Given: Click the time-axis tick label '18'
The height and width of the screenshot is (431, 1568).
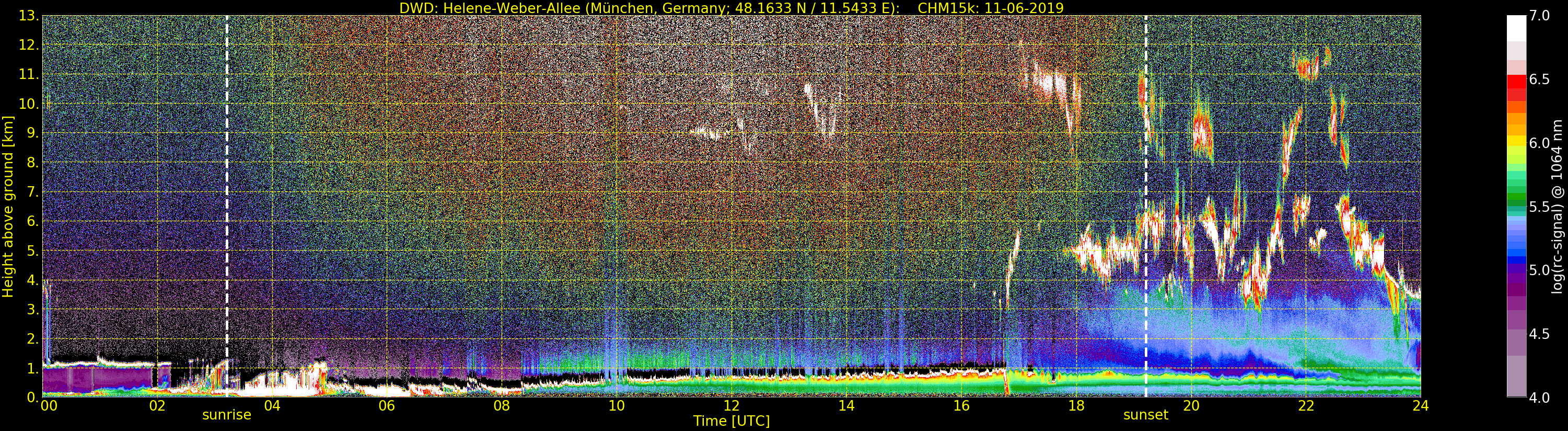Looking at the screenshot, I should 1076,406.
